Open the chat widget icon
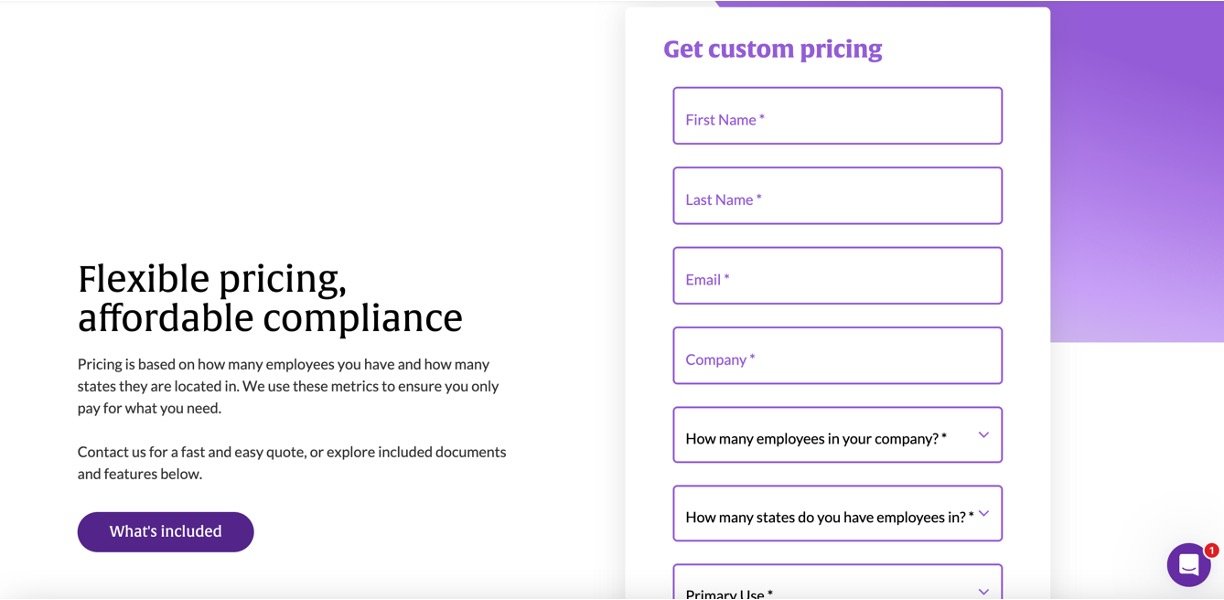Screen dimensions: 1224x600 coord(1188,565)
